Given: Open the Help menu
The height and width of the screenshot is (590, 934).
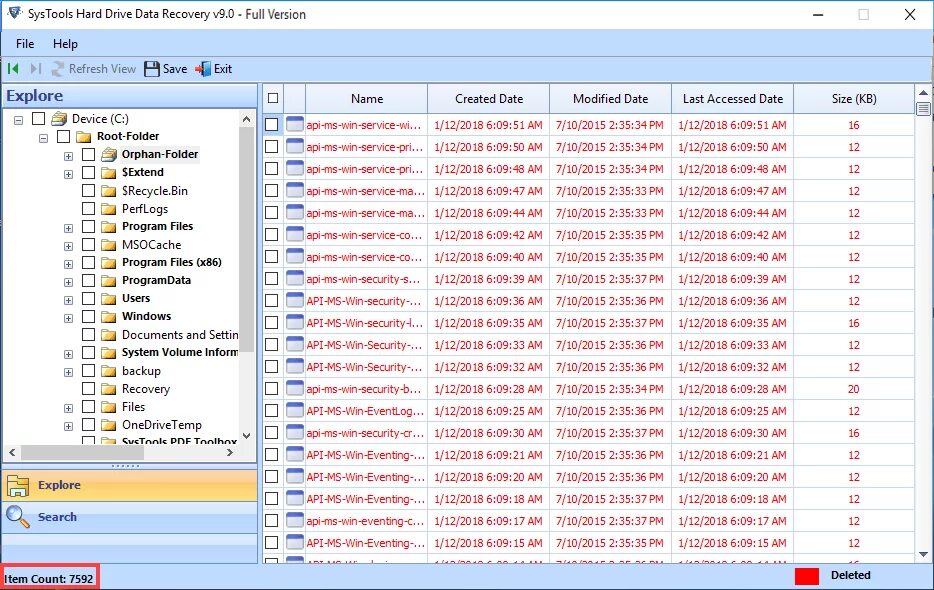Looking at the screenshot, I should click(x=65, y=44).
